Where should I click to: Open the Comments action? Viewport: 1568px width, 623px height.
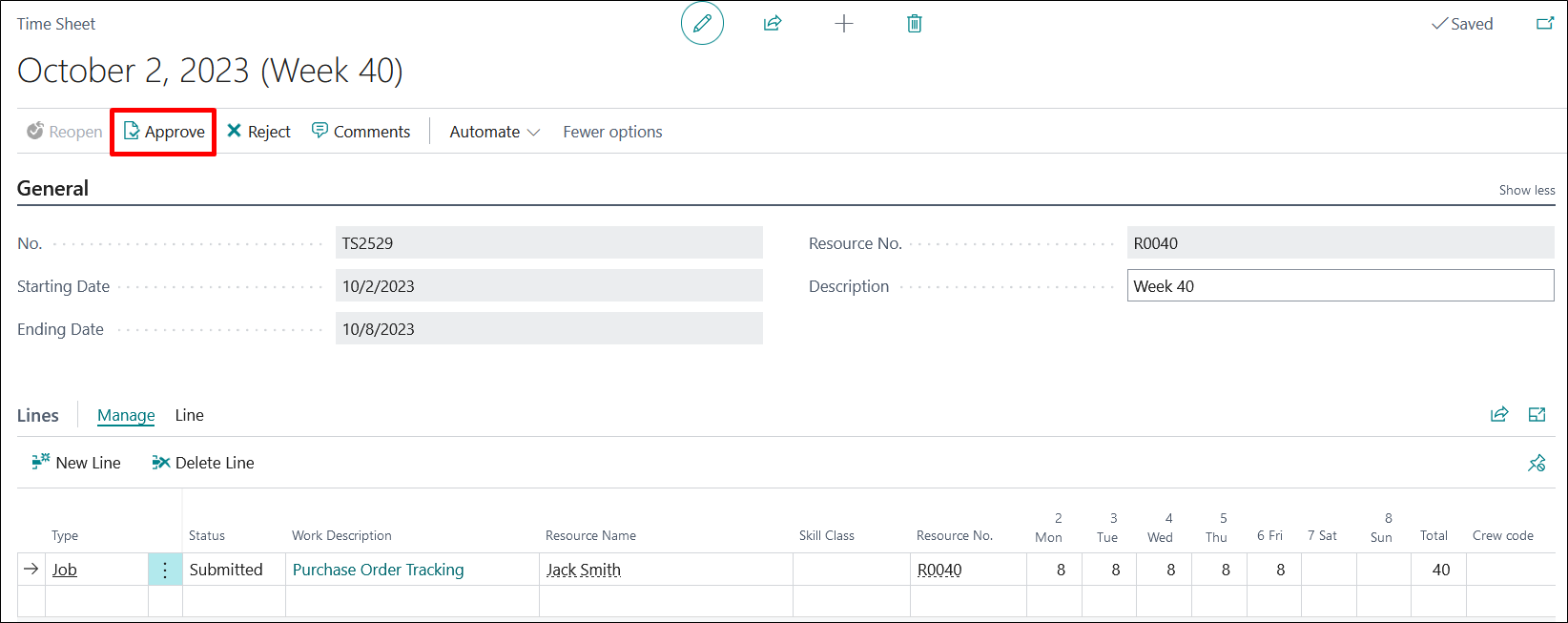pyautogui.click(x=361, y=132)
